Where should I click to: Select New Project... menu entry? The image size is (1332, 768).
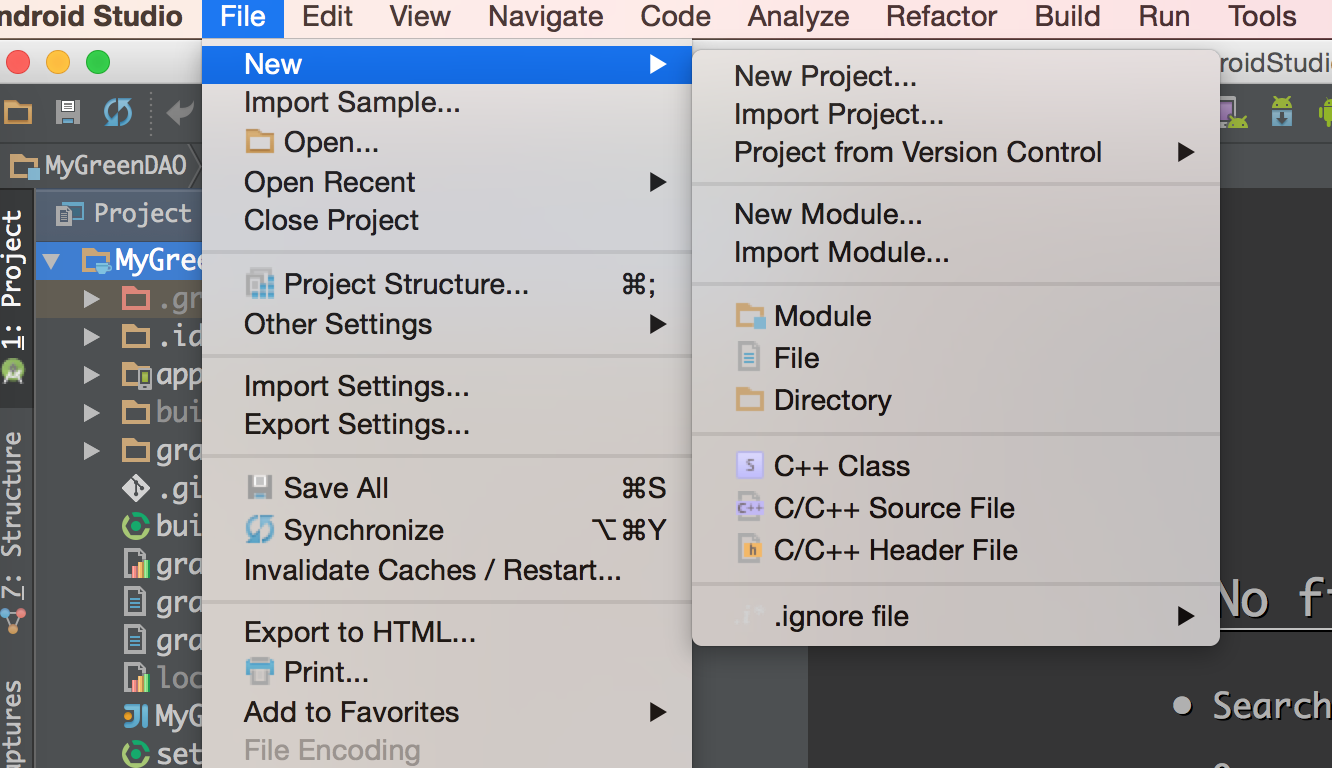[825, 76]
